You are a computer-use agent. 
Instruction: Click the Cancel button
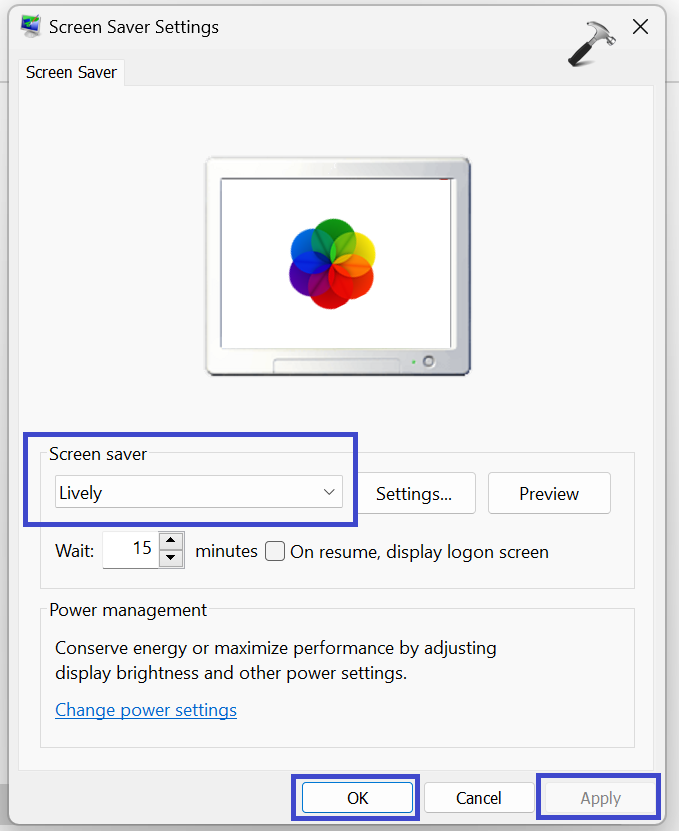click(478, 798)
